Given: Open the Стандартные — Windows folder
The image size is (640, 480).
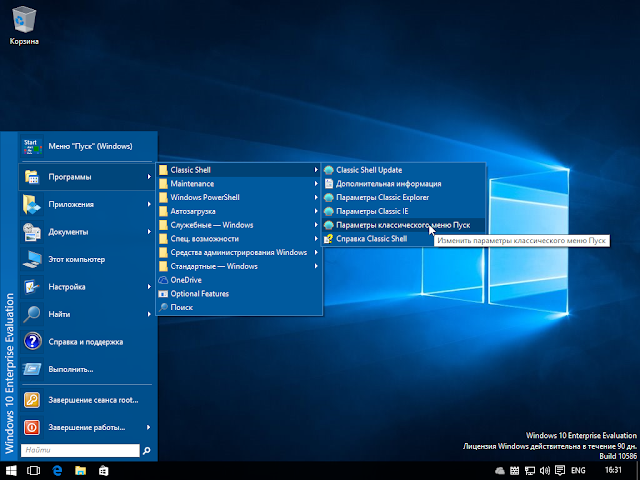Looking at the screenshot, I should coord(239,267).
